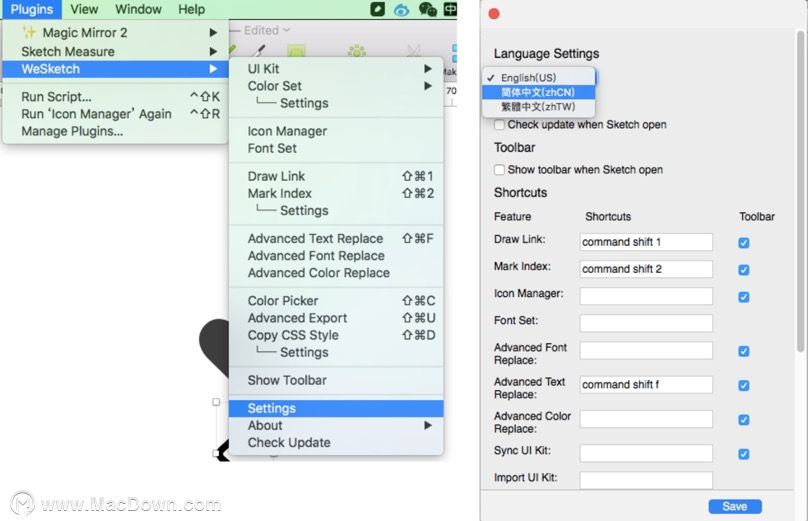The image size is (808, 521).
Task: Click the Mark Index shortcut field
Action: (x=646, y=269)
